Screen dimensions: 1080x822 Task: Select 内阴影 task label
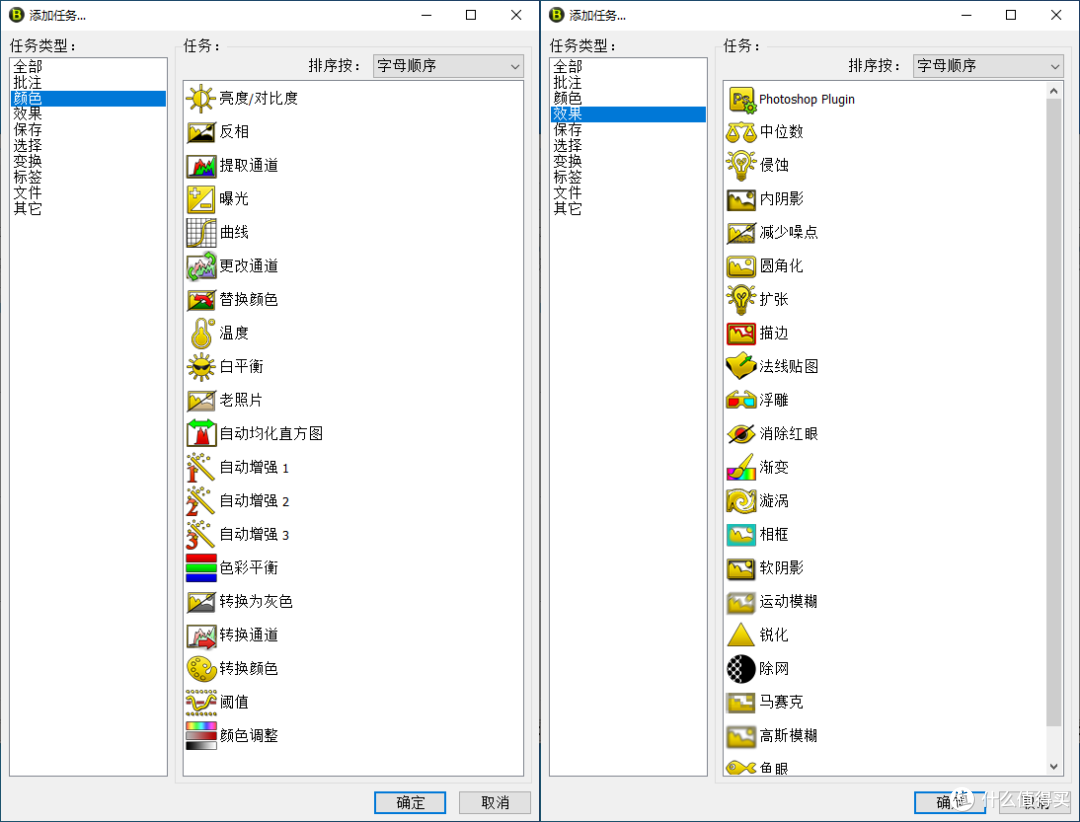point(781,199)
